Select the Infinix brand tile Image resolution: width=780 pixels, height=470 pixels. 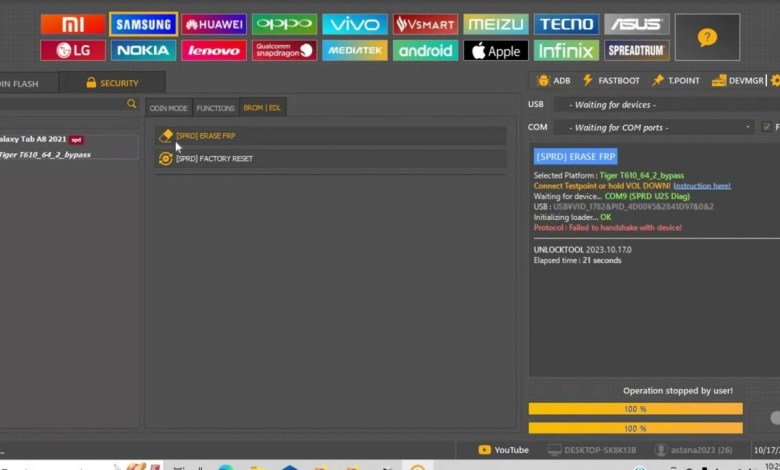click(x=566, y=50)
